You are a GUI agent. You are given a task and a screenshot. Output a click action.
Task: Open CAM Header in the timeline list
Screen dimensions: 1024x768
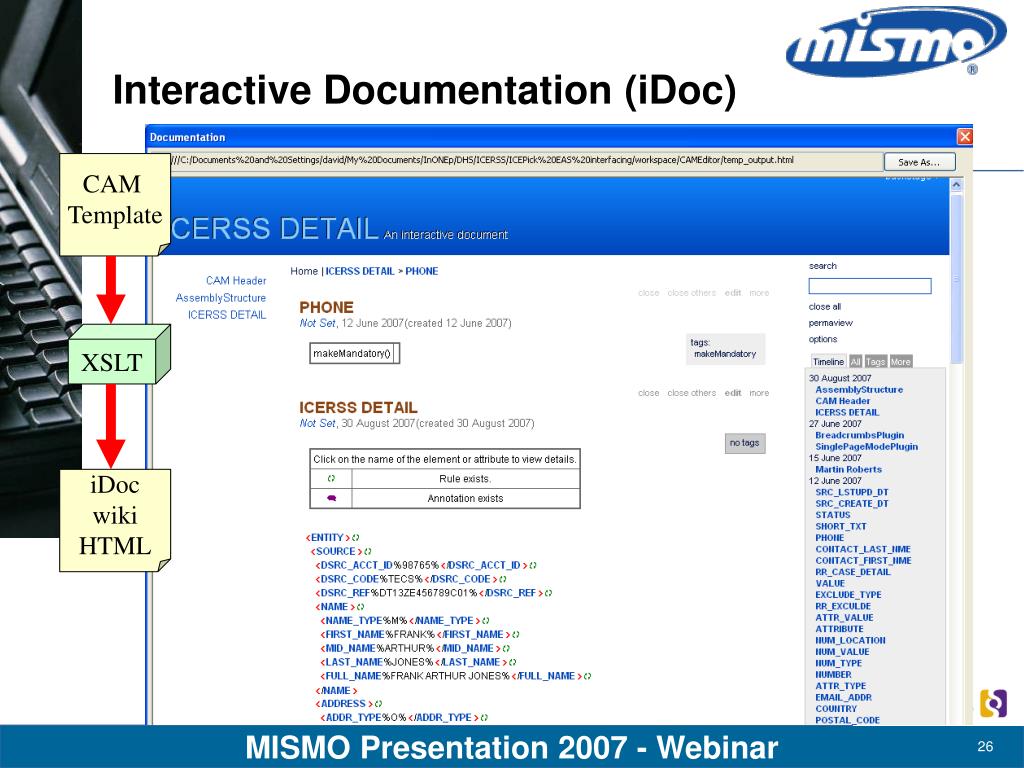tap(842, 401)
